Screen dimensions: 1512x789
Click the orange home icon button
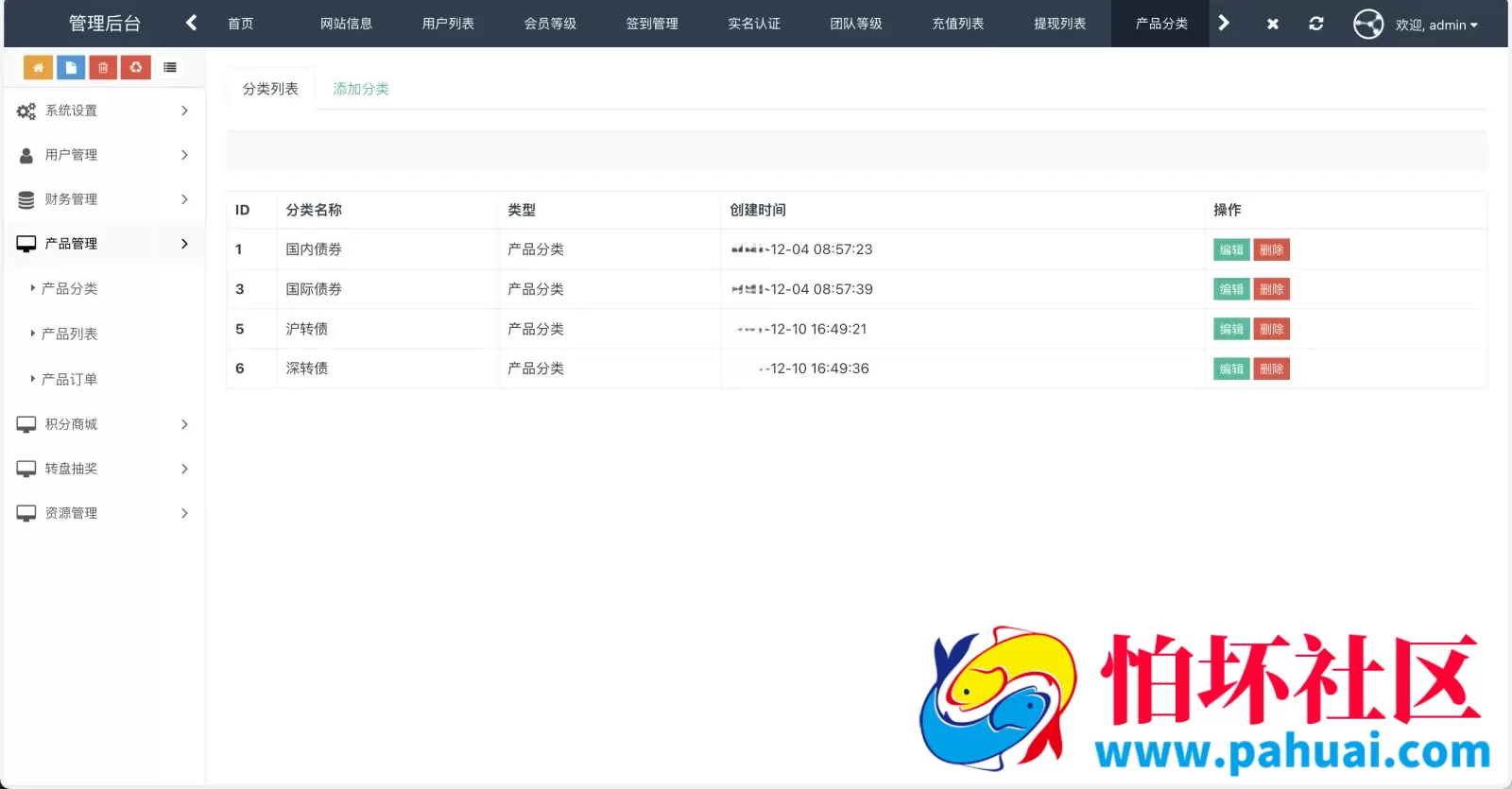pyautogui.click(x=38, y=67)
